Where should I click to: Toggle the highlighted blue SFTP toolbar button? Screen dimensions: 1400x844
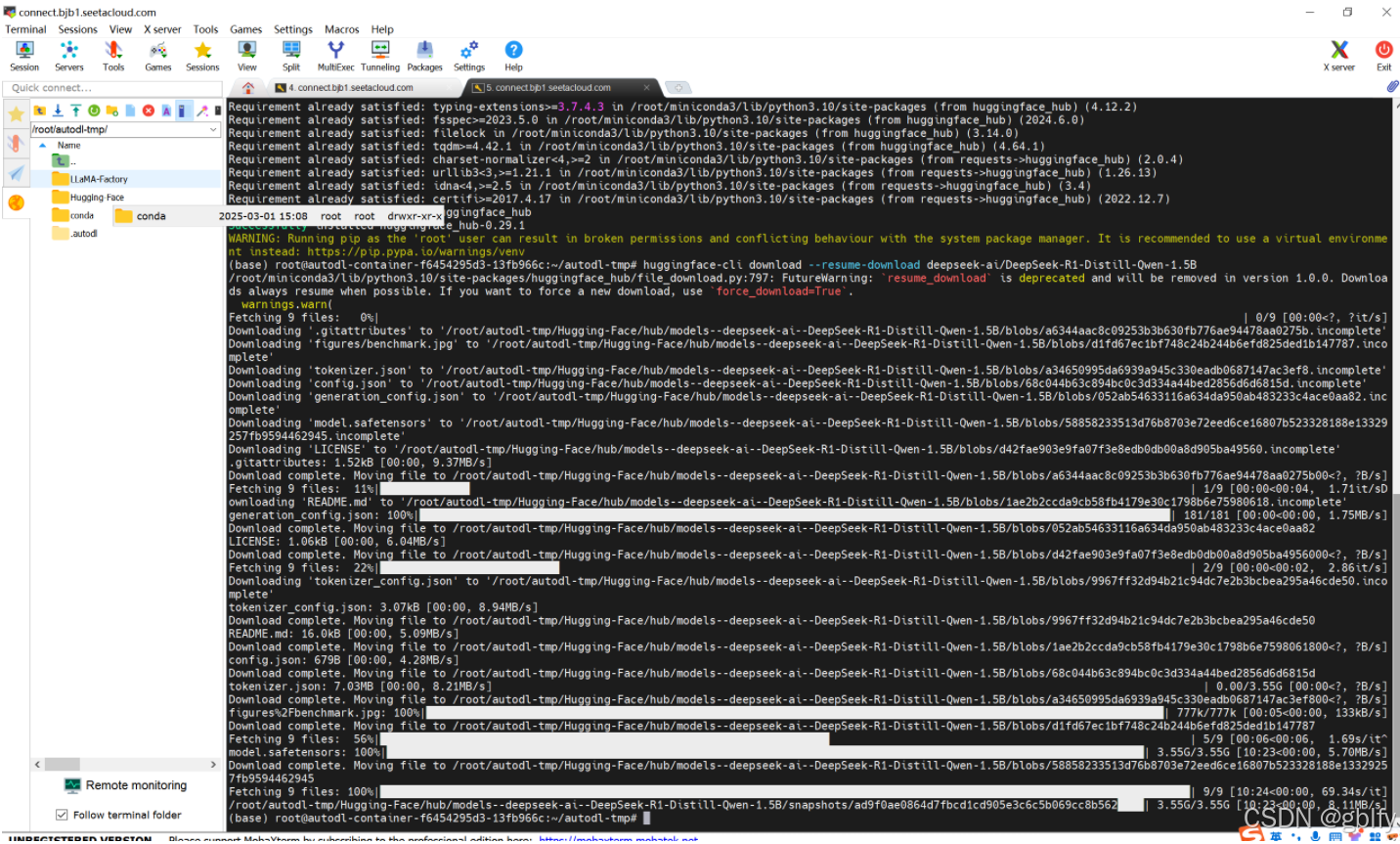click(184, 111)
